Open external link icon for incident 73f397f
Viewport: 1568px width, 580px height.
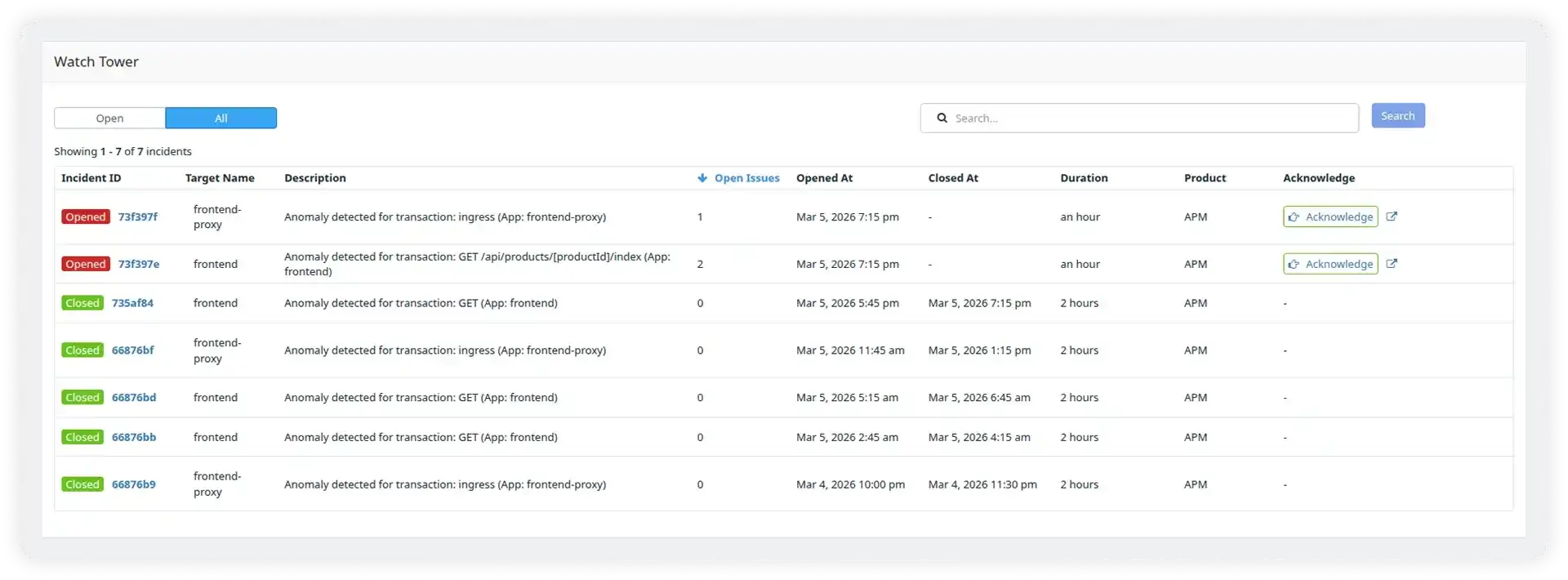click(x=1392, y=216)
